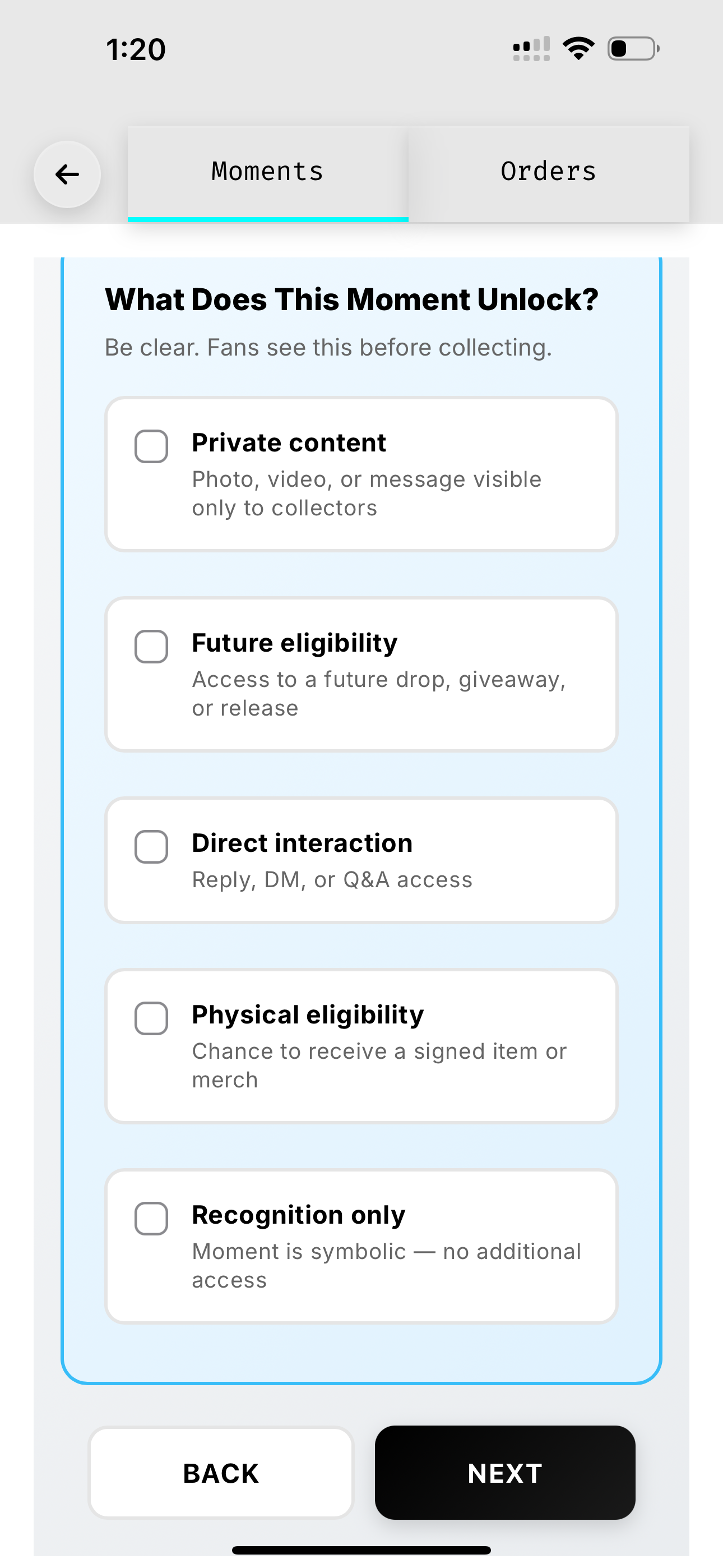Image resolution: width=723 pixels, height=1568 pixels.
Task: Toggle the Recognition only checkbox
Action: (151, 1219)
